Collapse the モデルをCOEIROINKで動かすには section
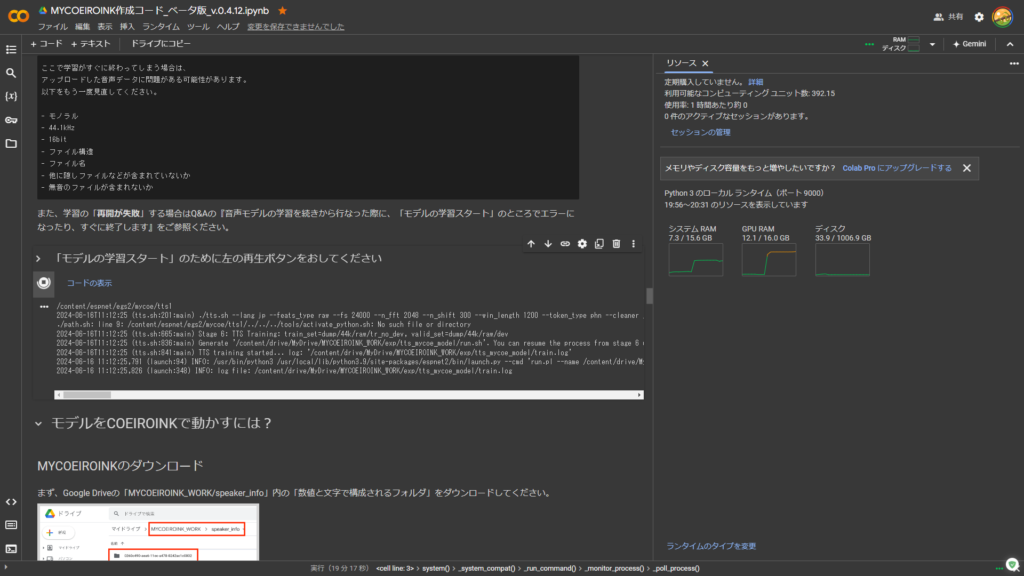This screenshot has width=1024, height=576. 39,424
